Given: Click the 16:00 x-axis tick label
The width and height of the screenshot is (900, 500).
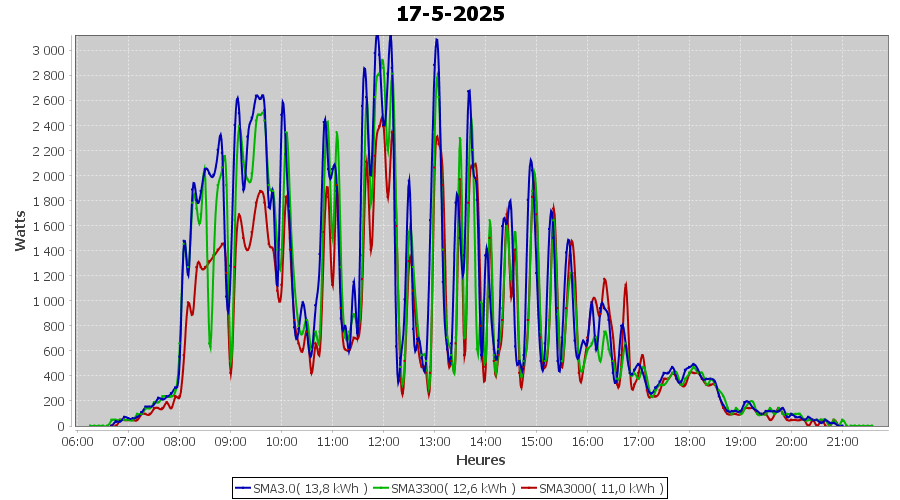Looking at the screenshot, I should pyautogui.click(x=587, y=441).
